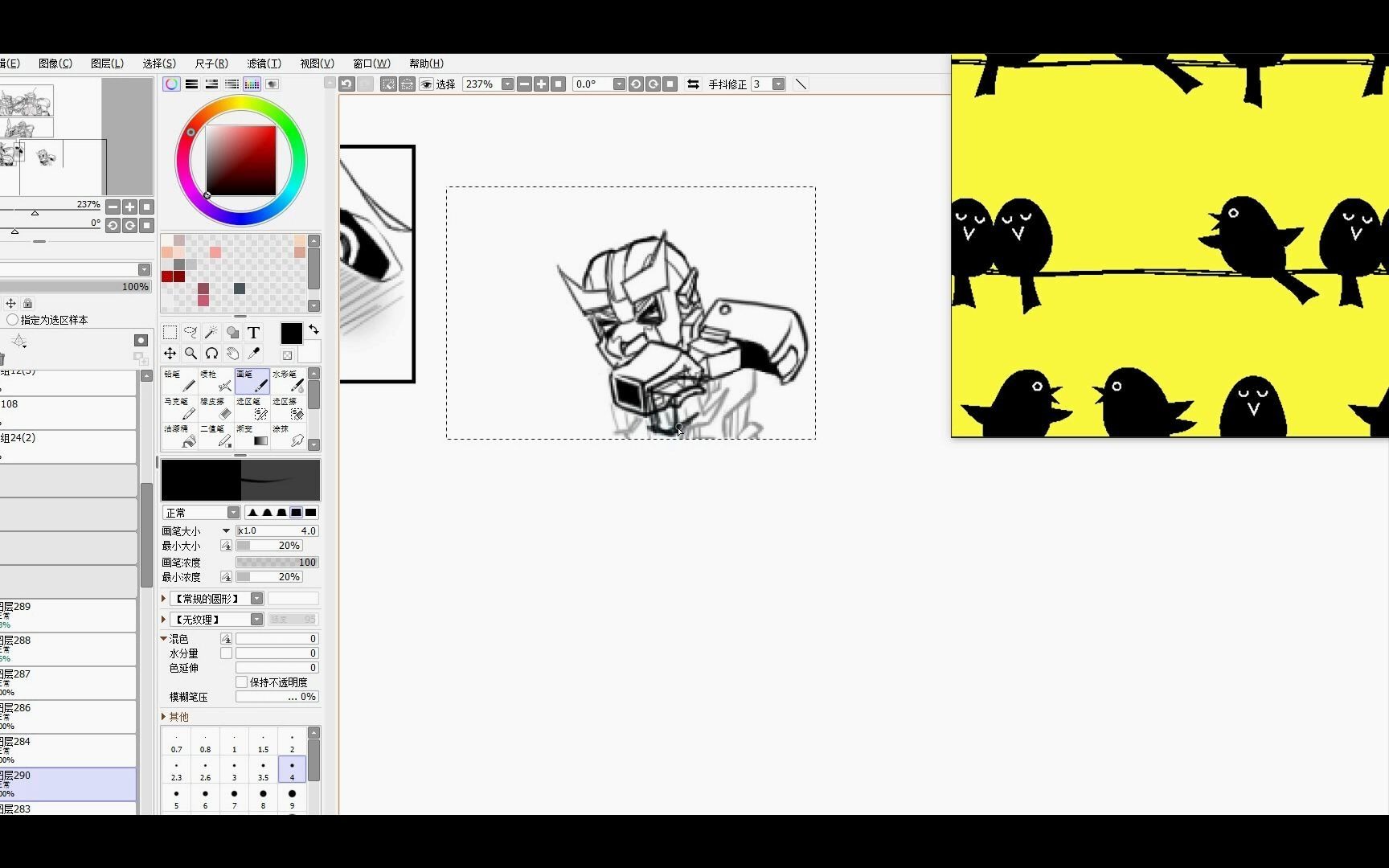Screen dimensions: 1389x868
Task: Select the magic wand tool
Action: [211, 333]
